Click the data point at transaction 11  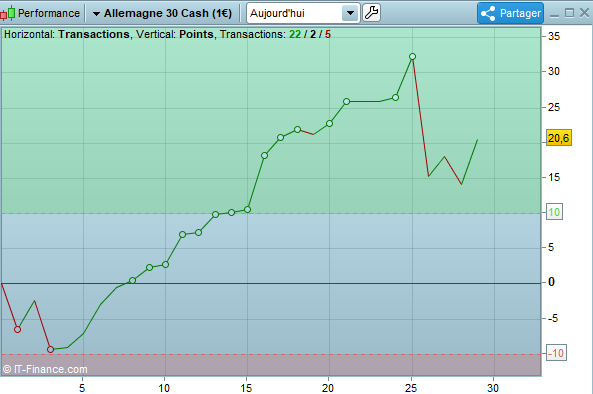[182, 234]
